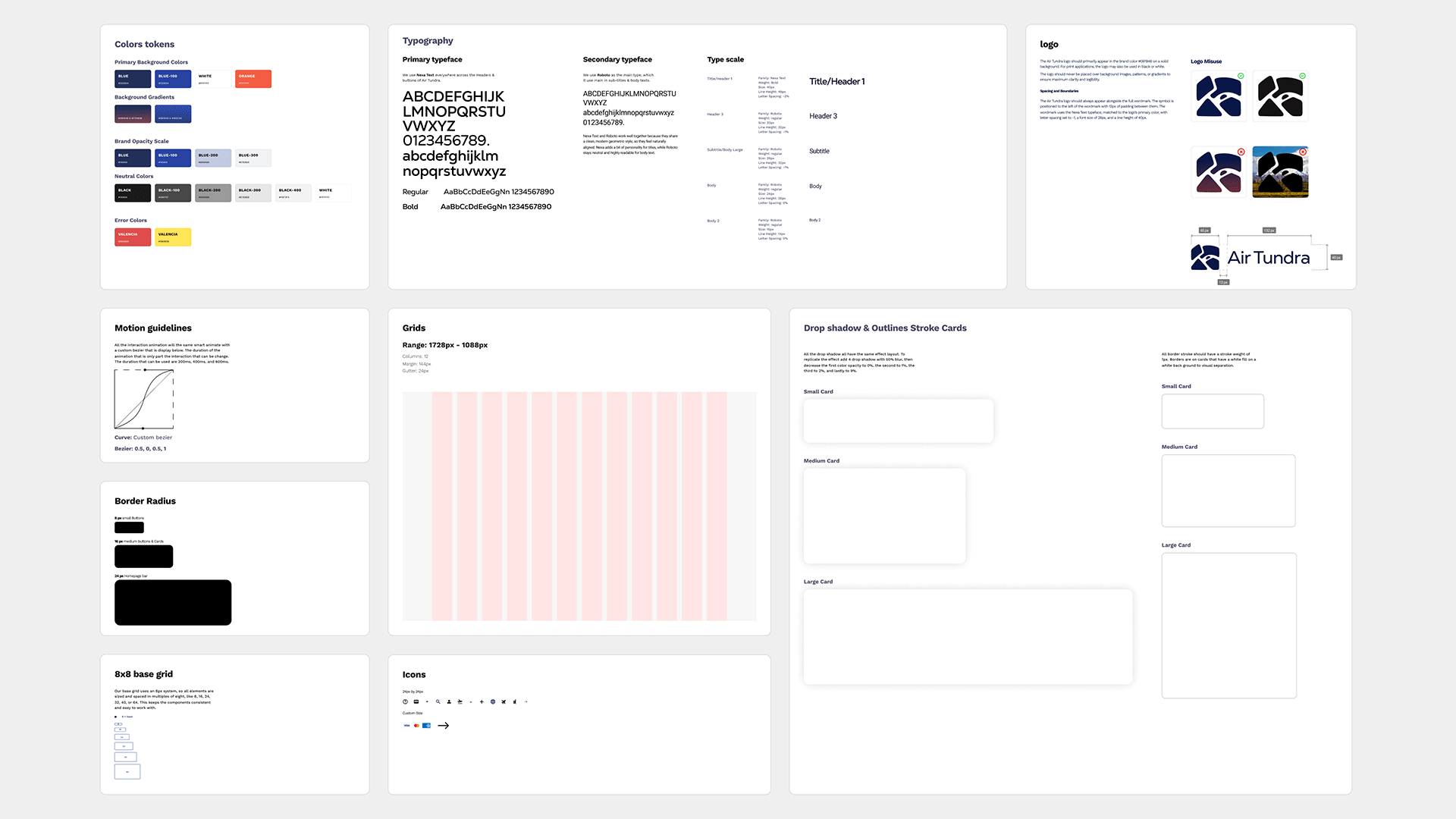This screenshot has height=819, width=1456.
Task: Select the Orange primary color swatch
Action: click(253, 79)
